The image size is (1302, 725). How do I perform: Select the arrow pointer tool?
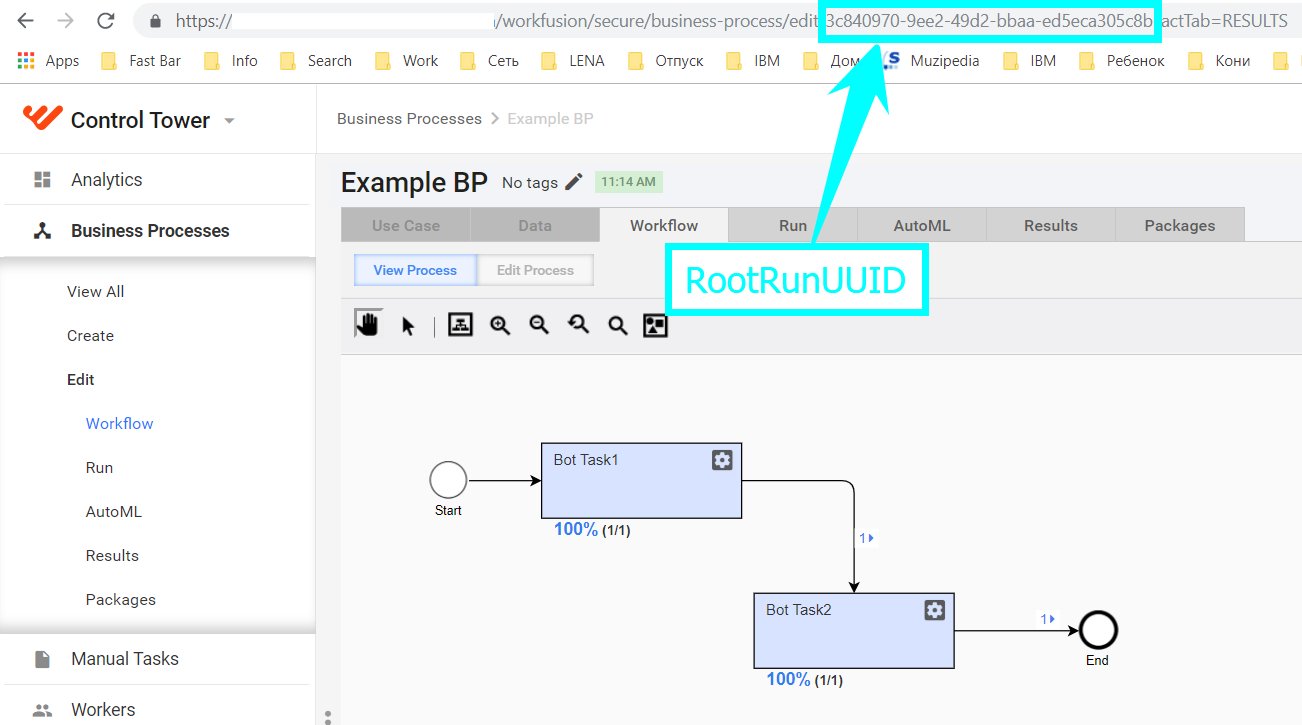[x=408, y=326]
